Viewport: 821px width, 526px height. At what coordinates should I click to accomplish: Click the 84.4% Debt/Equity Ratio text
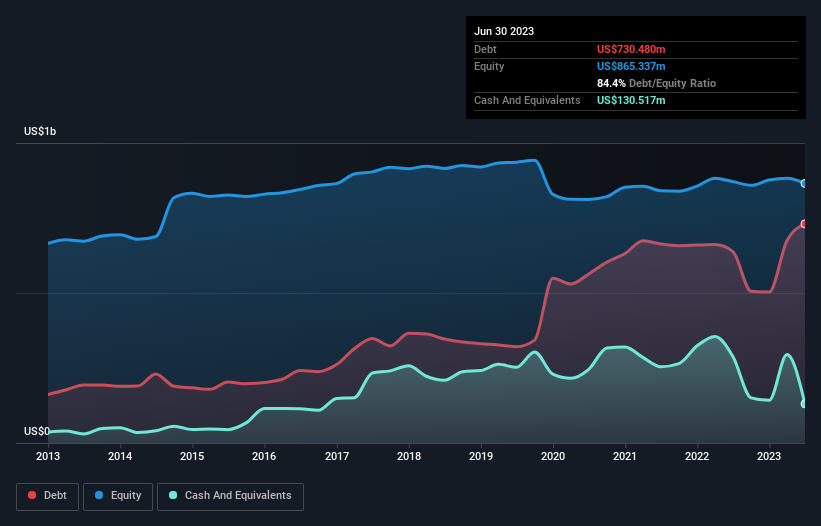click(656, 83)
